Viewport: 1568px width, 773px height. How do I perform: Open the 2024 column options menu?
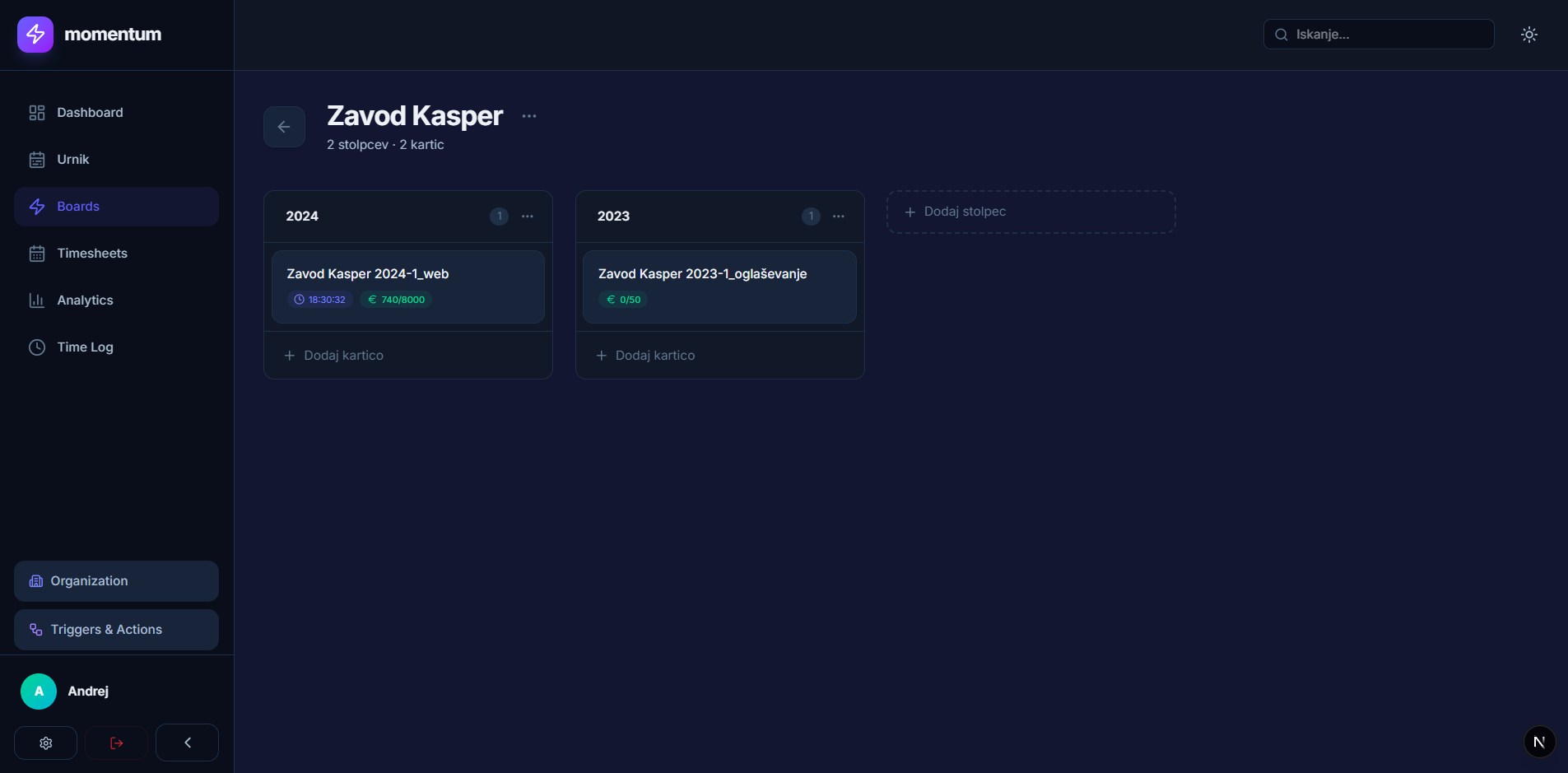528,217
